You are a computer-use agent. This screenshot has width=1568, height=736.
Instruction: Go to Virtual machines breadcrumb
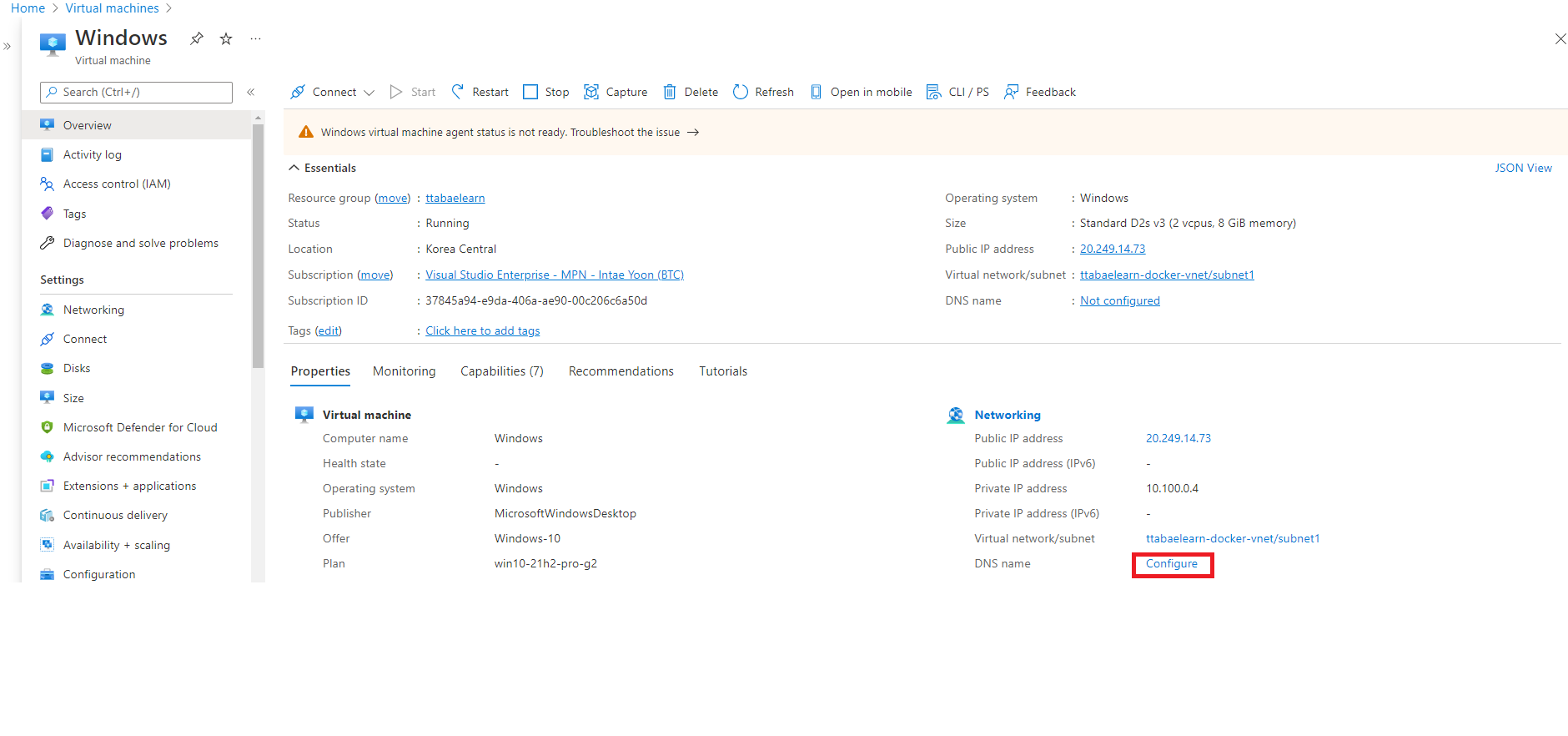(x=112, y=8)
